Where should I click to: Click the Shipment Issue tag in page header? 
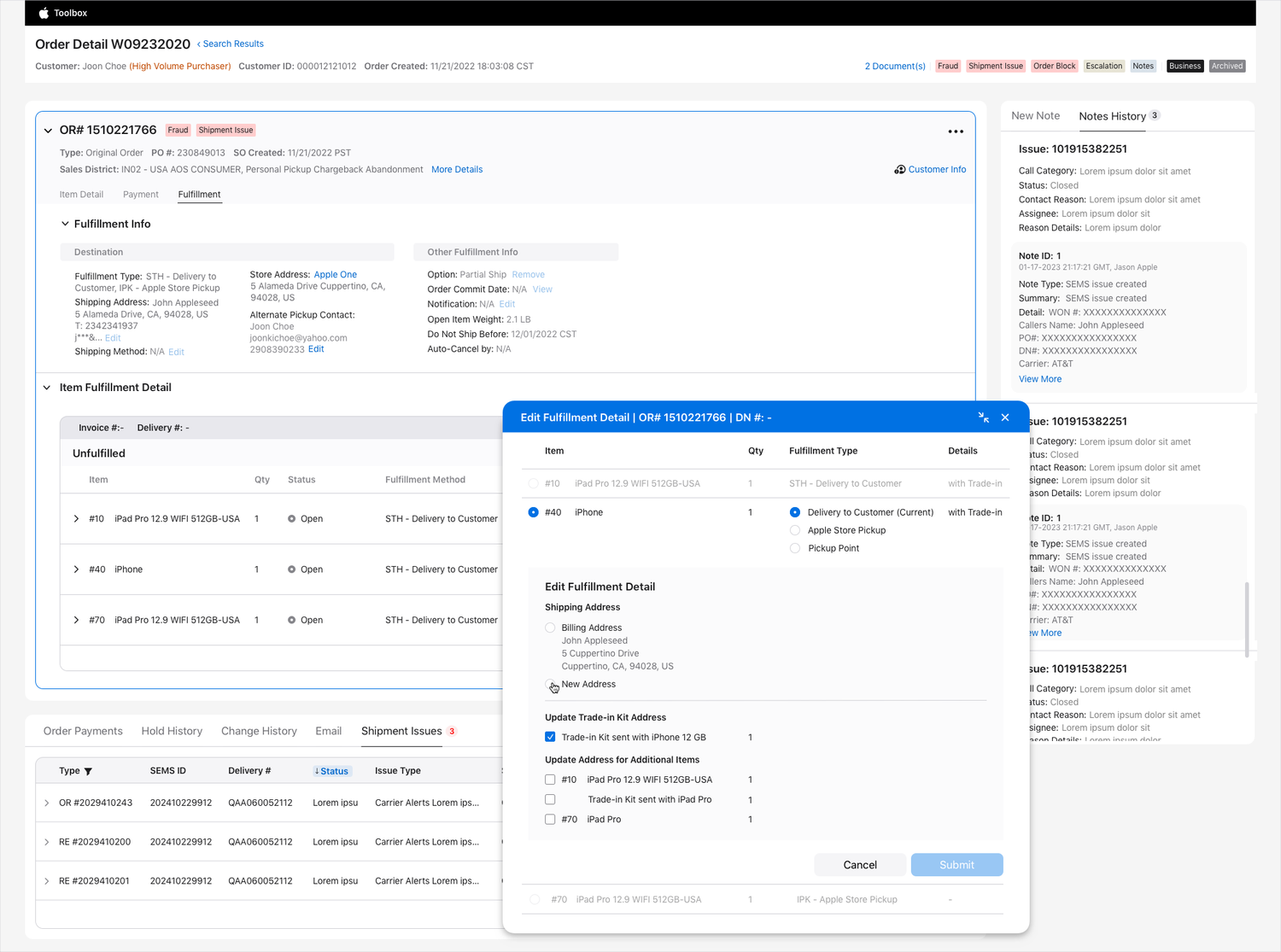pos(996,66)
